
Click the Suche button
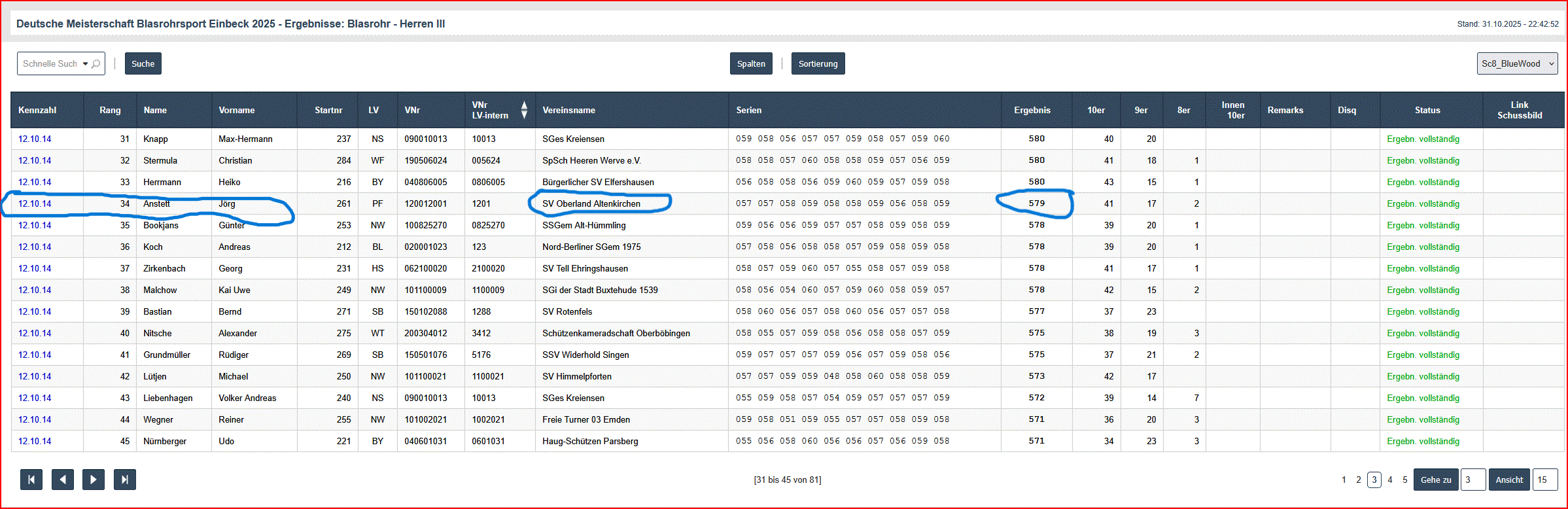[143, 63]
